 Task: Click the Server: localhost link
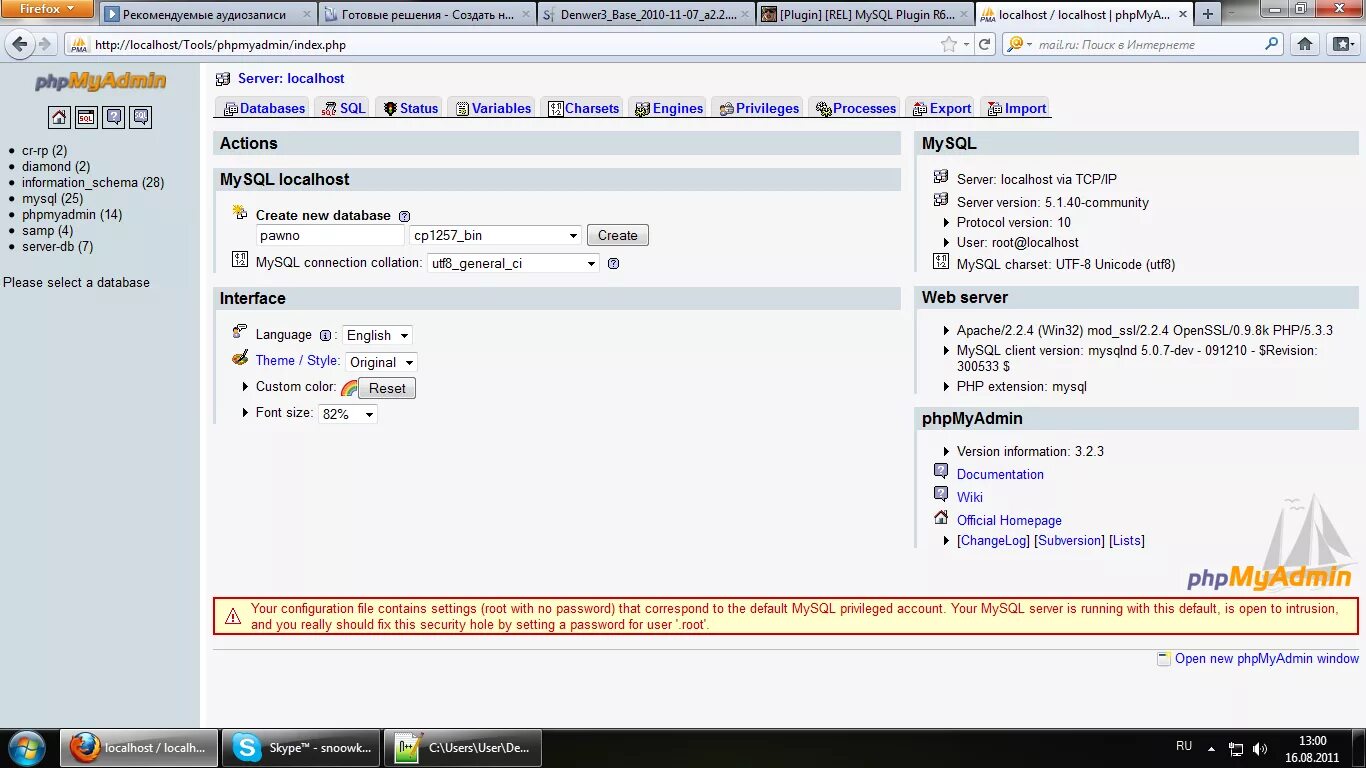pyautogui.click(x=291, y=78)
